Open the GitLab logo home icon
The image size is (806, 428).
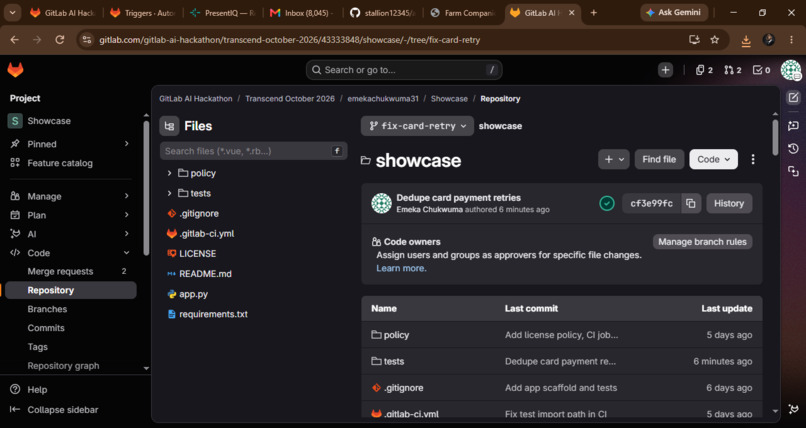(15, 70)
